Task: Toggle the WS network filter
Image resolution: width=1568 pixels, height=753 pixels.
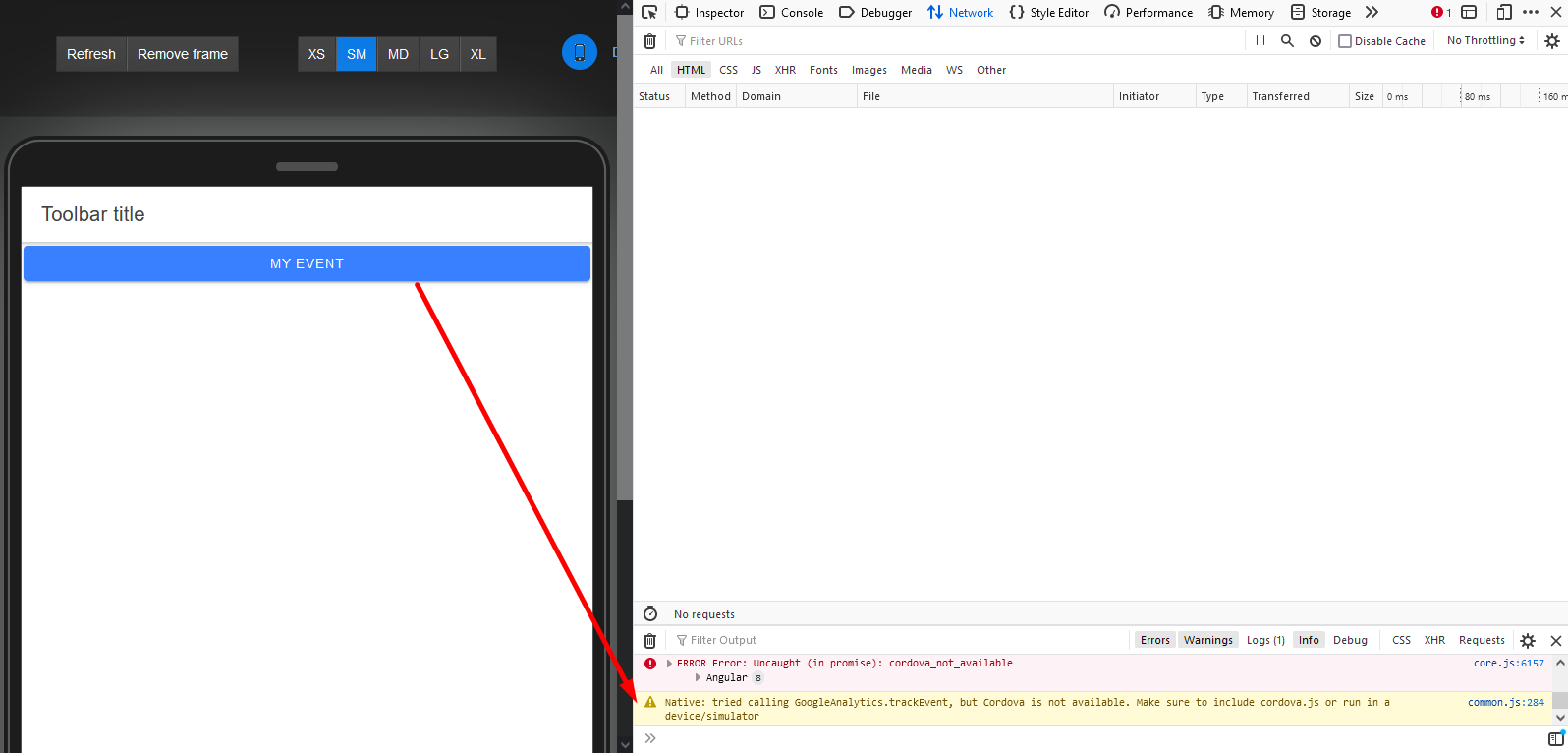Action: (x=954, y=70)
